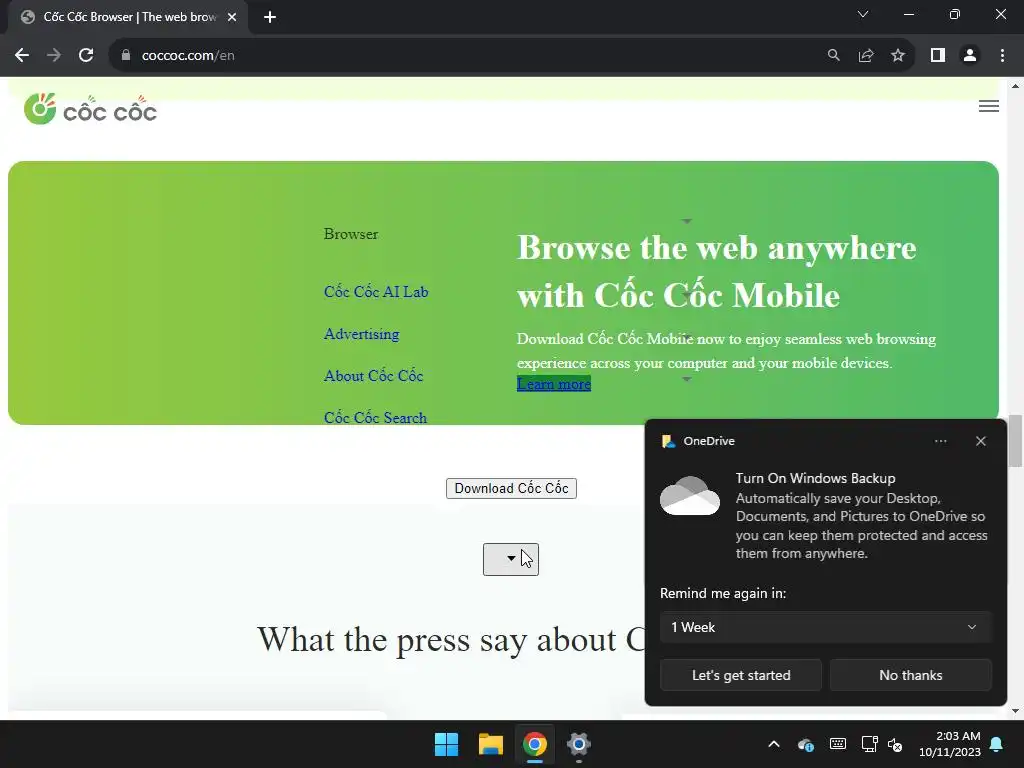
Task: Open Chrome three-dot menu
Action: (1002, 56)
